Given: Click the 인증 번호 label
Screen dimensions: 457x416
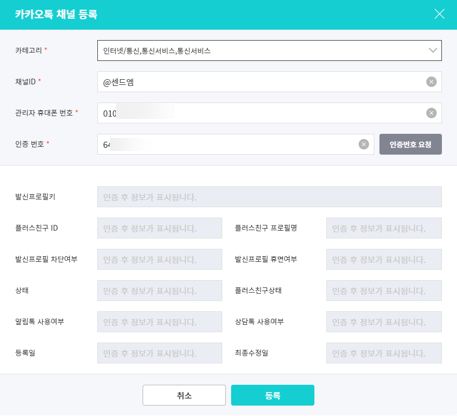Looking at the screenshot, I should pyautogui.click(x=30, y=144).
